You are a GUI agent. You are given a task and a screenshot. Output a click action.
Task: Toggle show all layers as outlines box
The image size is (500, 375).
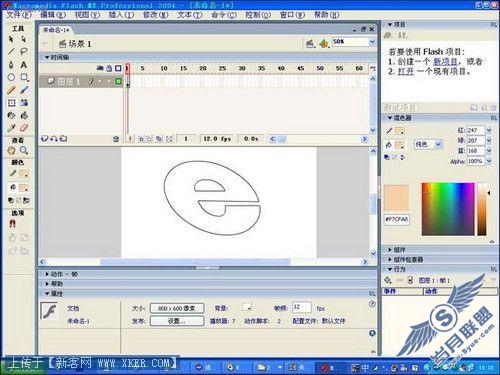click(118, 68)
